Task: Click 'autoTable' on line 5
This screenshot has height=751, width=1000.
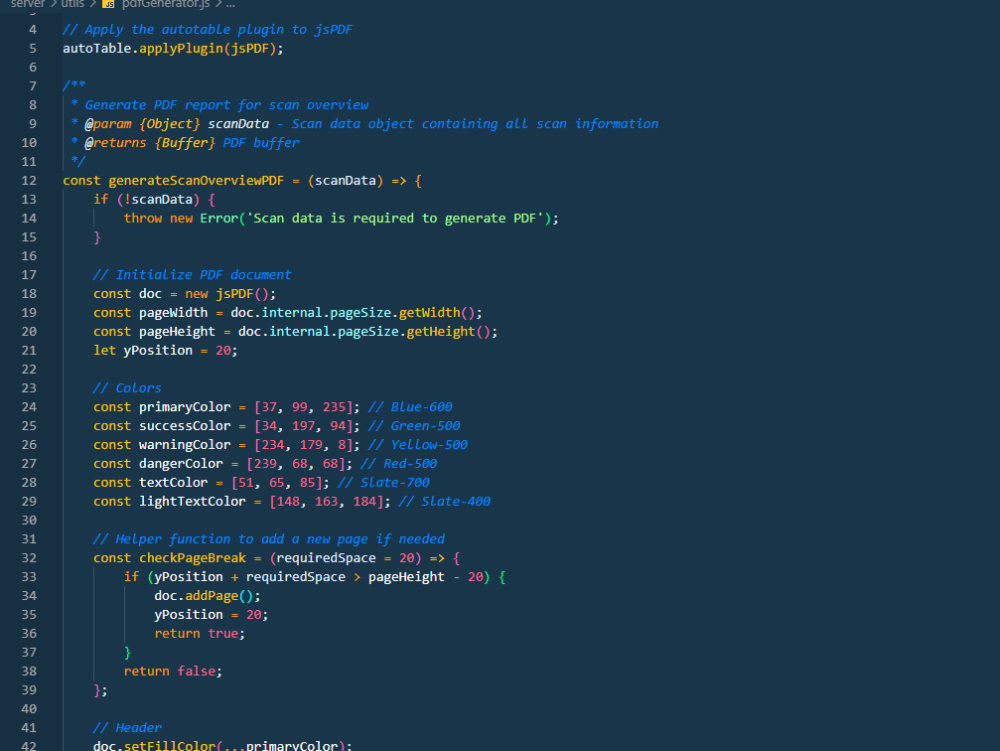Action: pyautogui.click(x=97, y=48)
